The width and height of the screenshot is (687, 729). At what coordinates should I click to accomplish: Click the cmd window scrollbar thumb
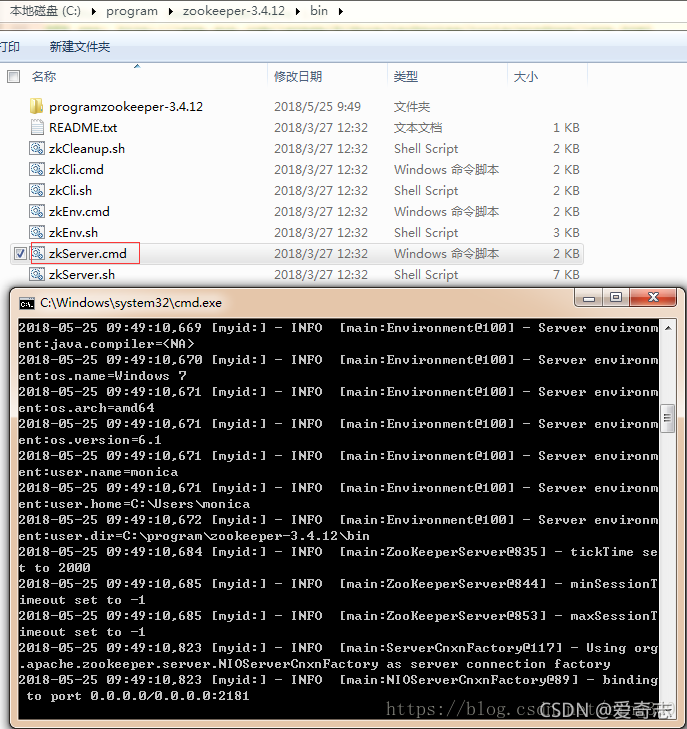pos(668,418)
